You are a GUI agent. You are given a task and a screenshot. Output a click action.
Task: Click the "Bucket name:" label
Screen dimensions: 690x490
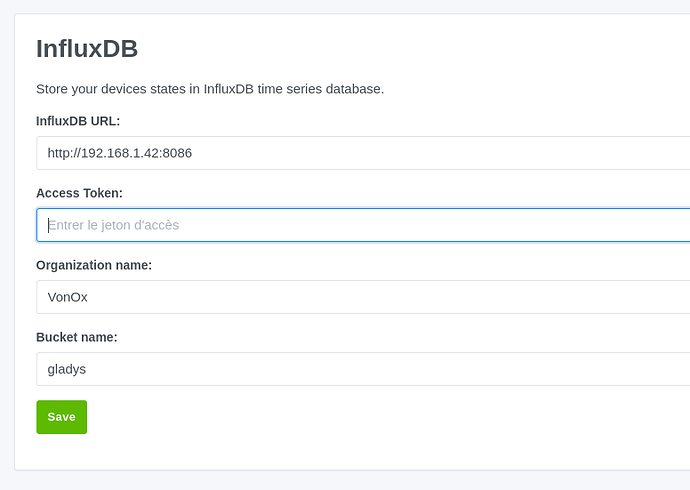77,337
